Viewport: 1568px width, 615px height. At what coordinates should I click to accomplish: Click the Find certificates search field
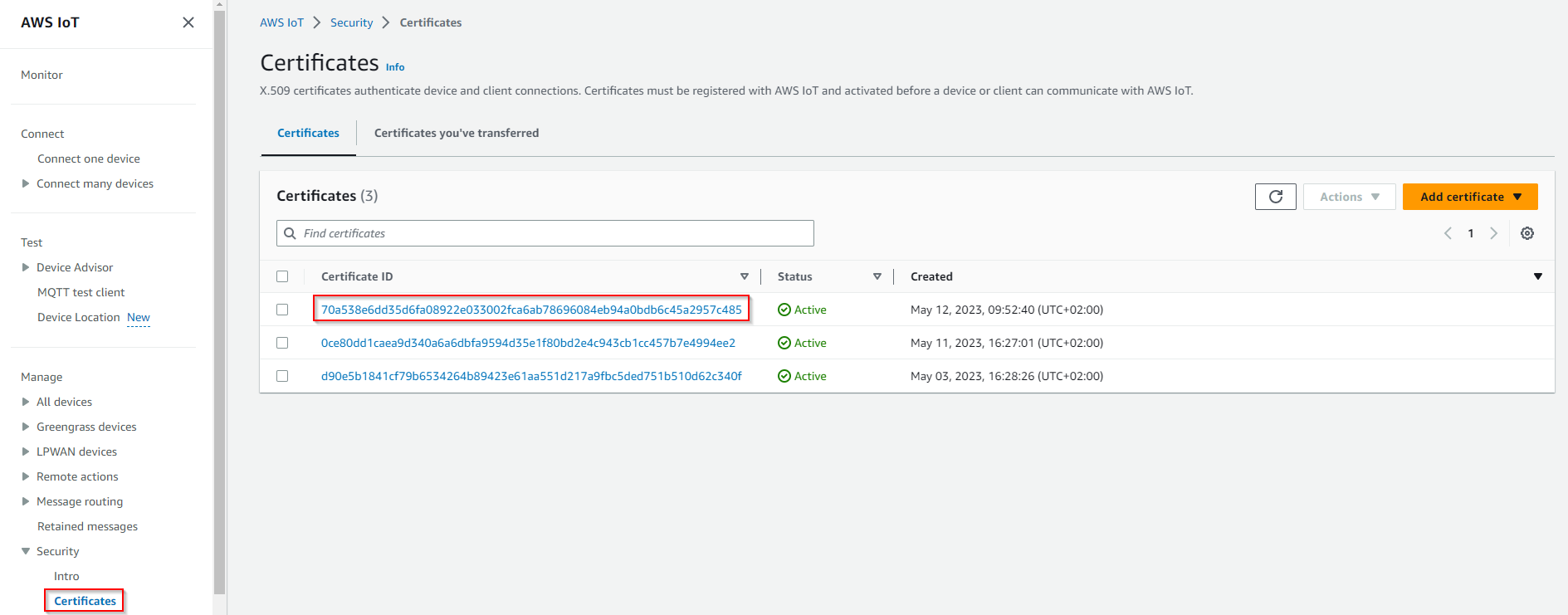tap(545, 233)
